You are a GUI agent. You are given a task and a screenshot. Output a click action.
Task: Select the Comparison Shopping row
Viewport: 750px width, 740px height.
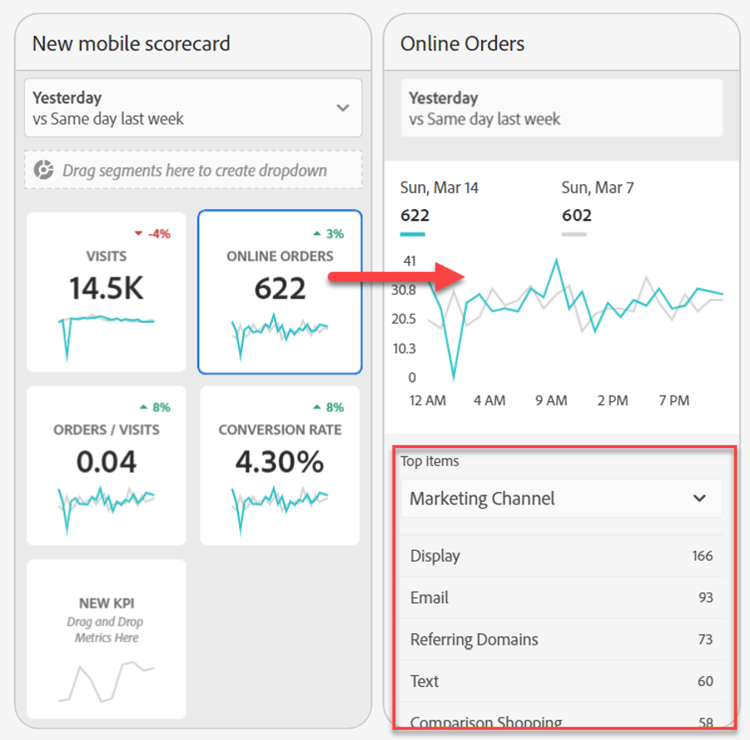(562, 716)
